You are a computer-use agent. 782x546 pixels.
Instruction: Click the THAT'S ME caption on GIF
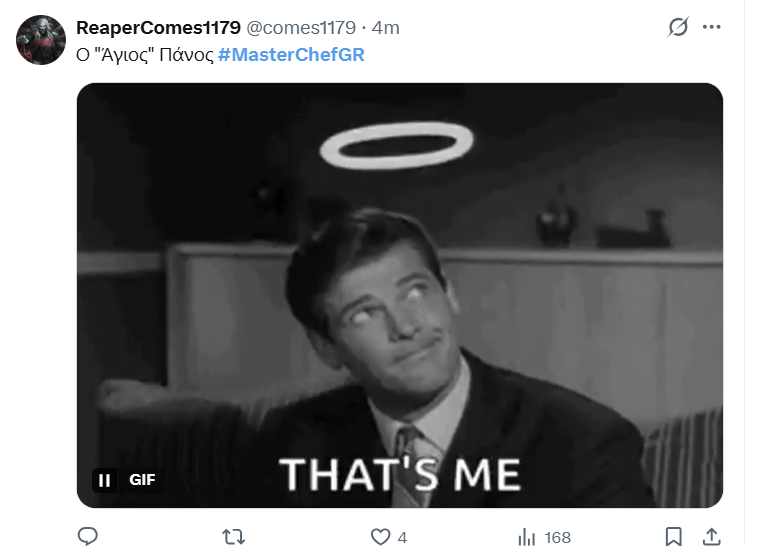coord(400,474)
